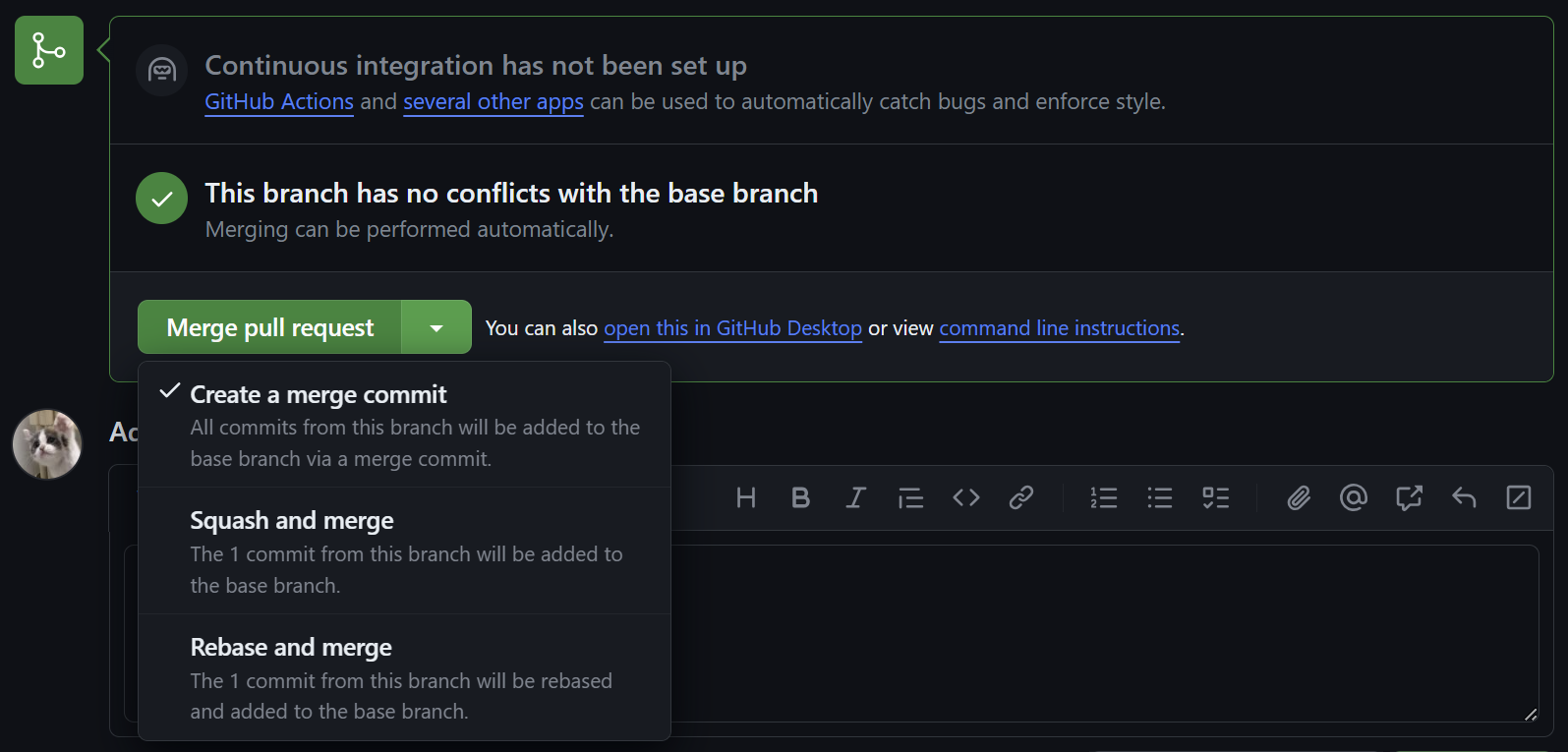1568x752 pixels.
Task: Reference an issue or pull request icon
Action: [1409, 498]
